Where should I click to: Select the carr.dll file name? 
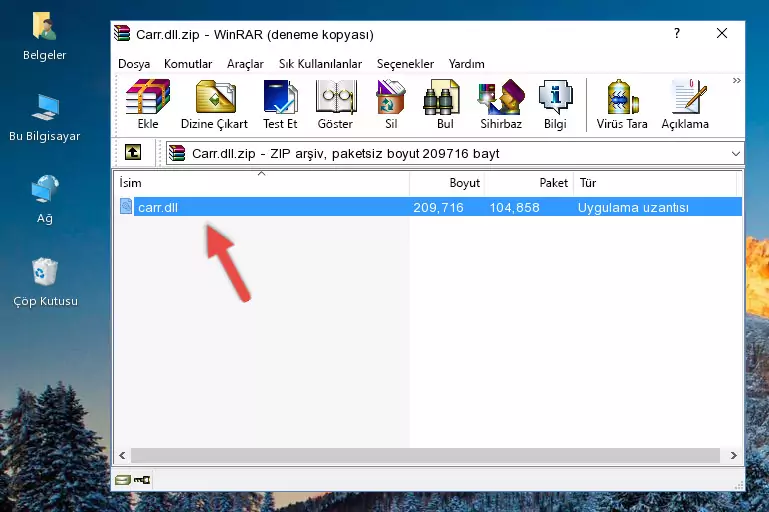(x=158, y=207)
